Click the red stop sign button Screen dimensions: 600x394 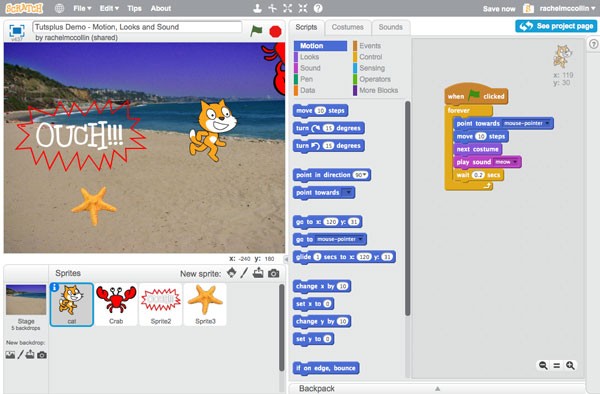(275, 31)
